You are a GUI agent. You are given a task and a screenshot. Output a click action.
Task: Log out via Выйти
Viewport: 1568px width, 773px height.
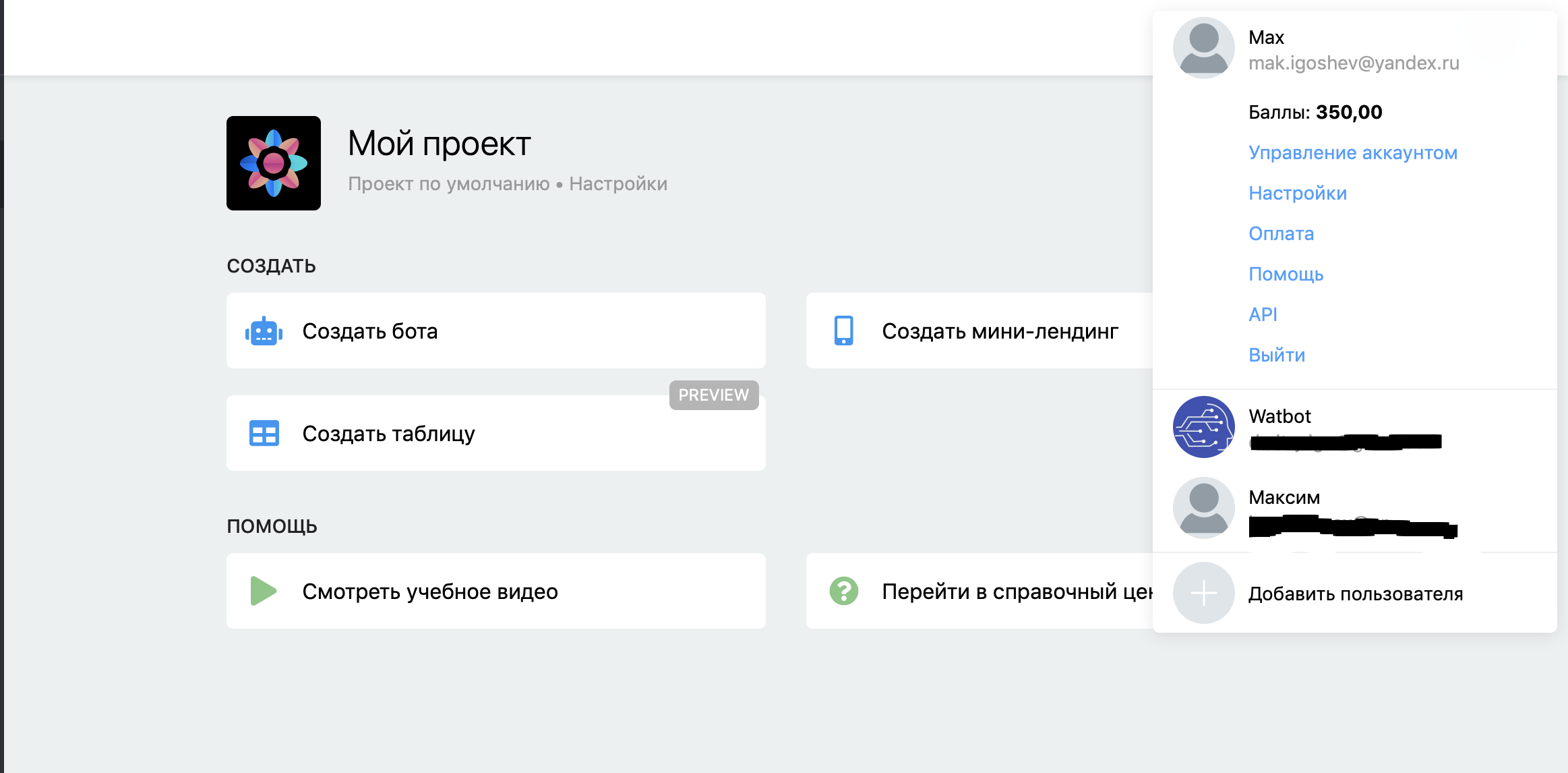point(1276,355)
